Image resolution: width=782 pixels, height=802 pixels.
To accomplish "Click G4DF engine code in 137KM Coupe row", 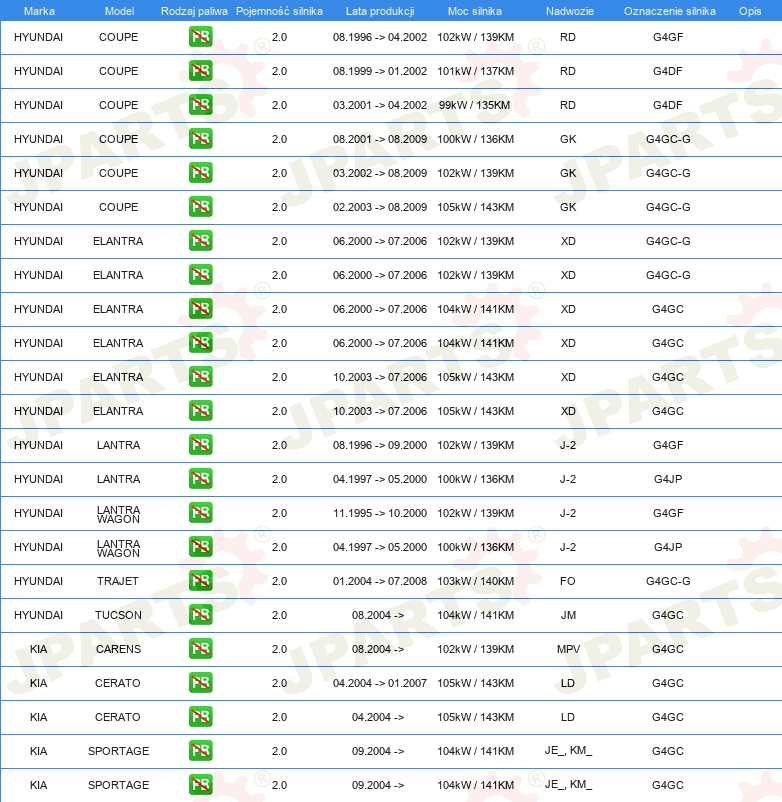I will tap(668, 71).
